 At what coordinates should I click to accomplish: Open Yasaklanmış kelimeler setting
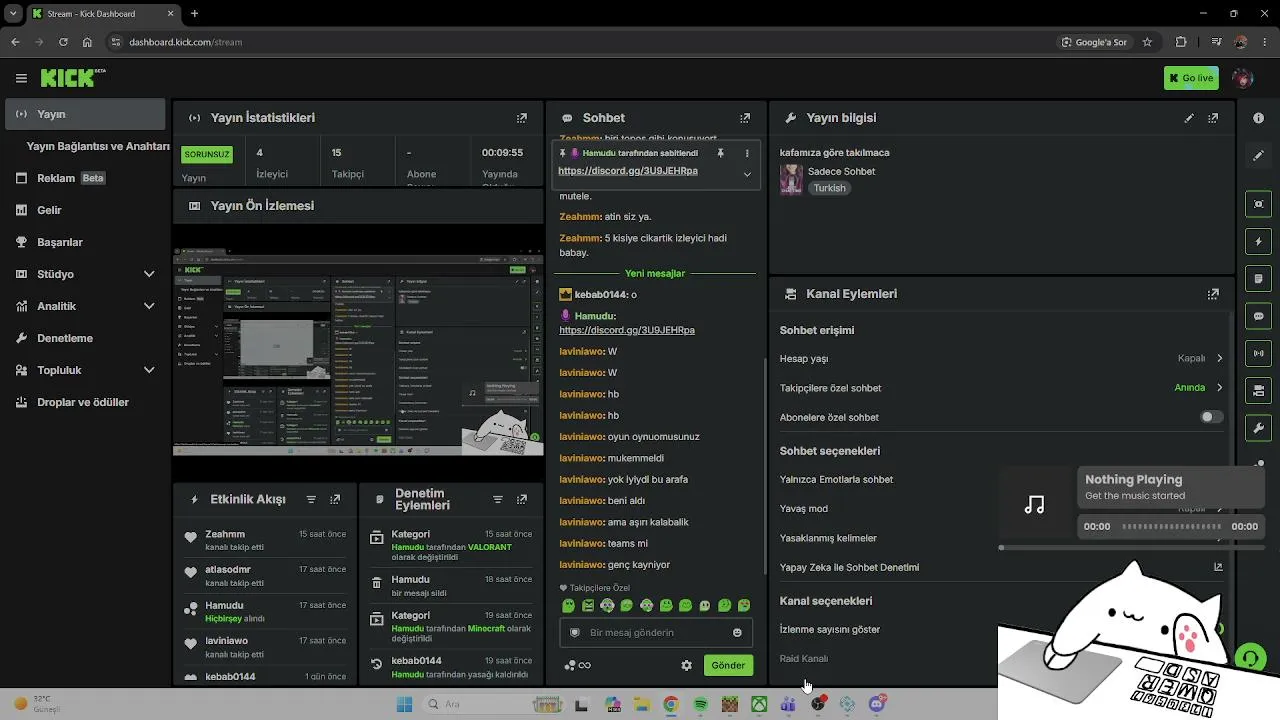pyautogui.click(x=1001, y=538)
